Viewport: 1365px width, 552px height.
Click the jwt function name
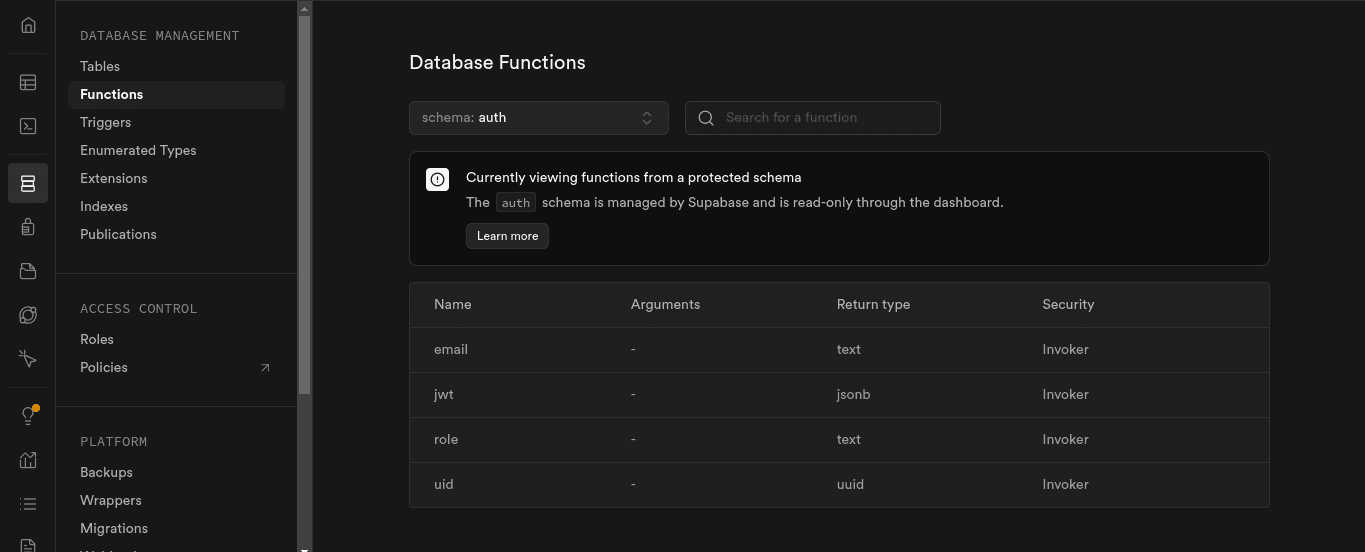444,395
